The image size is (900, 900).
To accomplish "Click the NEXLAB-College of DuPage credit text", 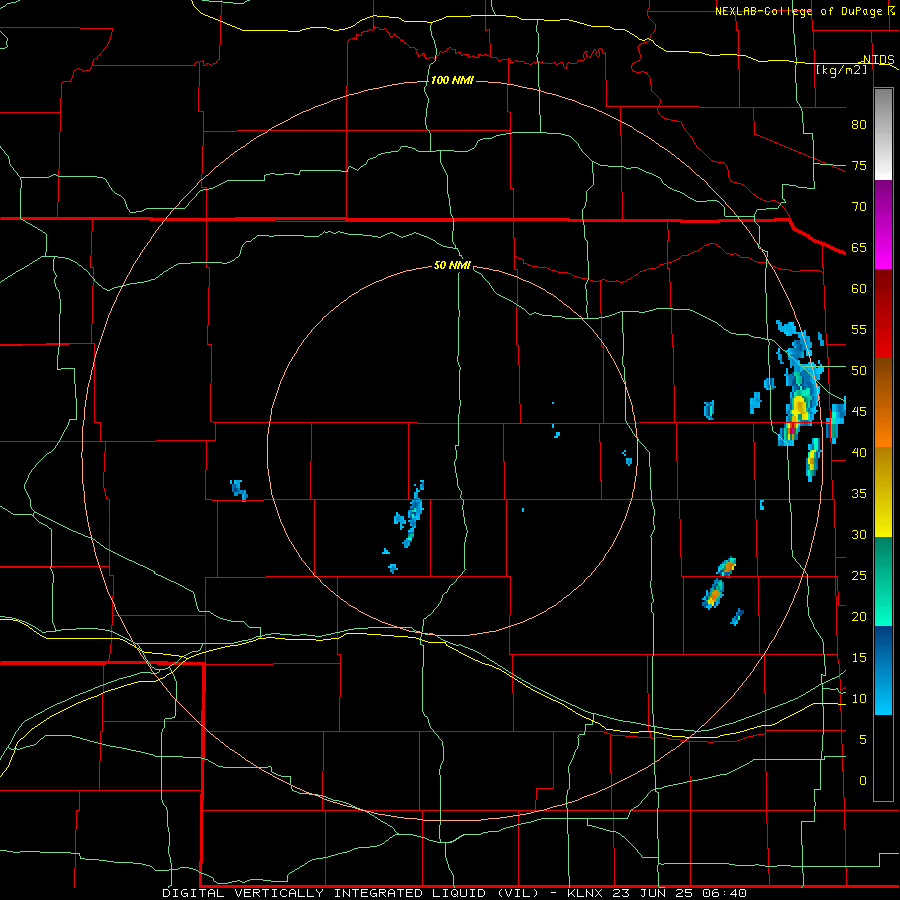I will pyautogui.click(x=805, y=11).
